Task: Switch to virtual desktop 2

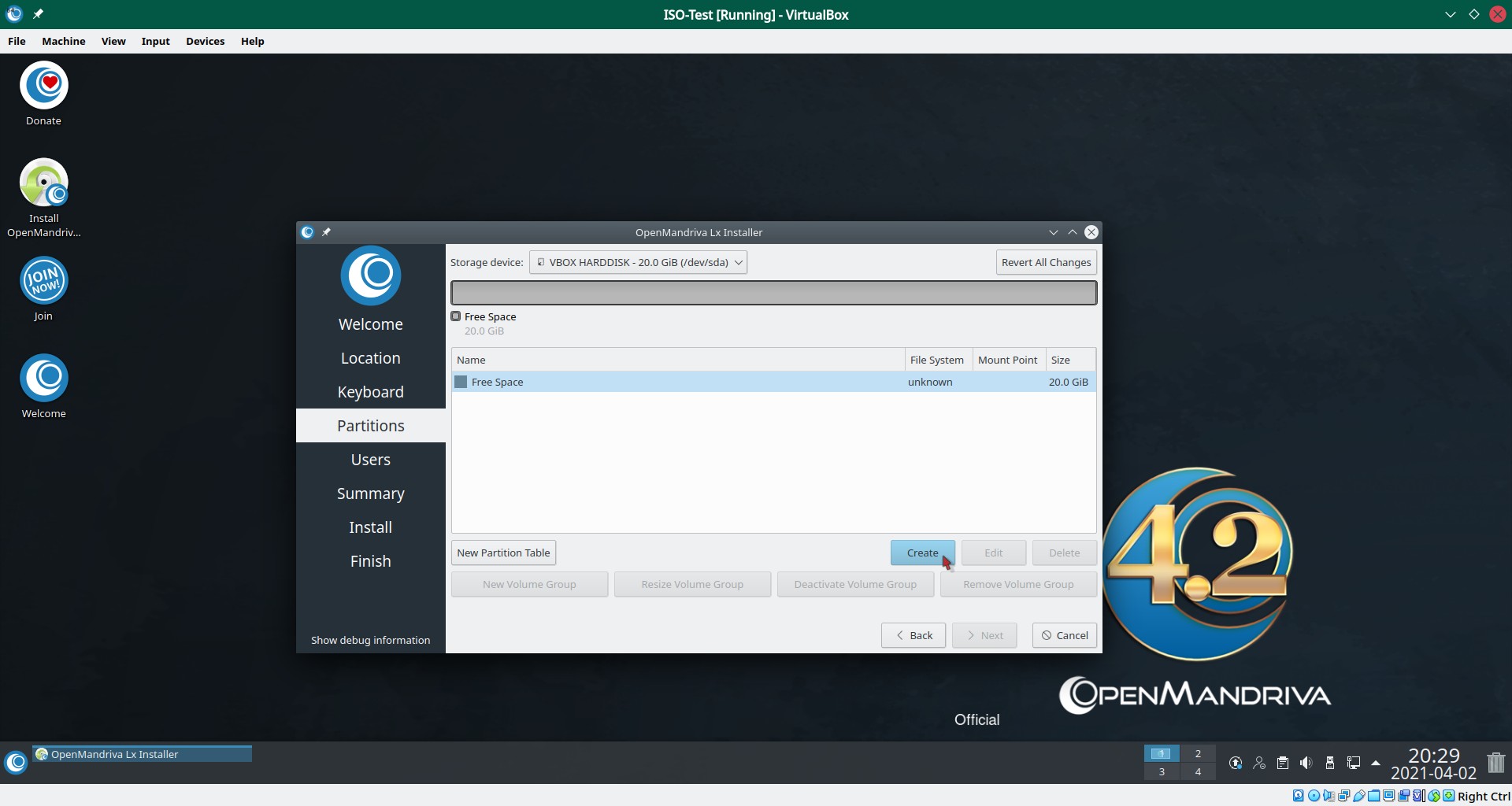Action: [x=1198, y=753]
